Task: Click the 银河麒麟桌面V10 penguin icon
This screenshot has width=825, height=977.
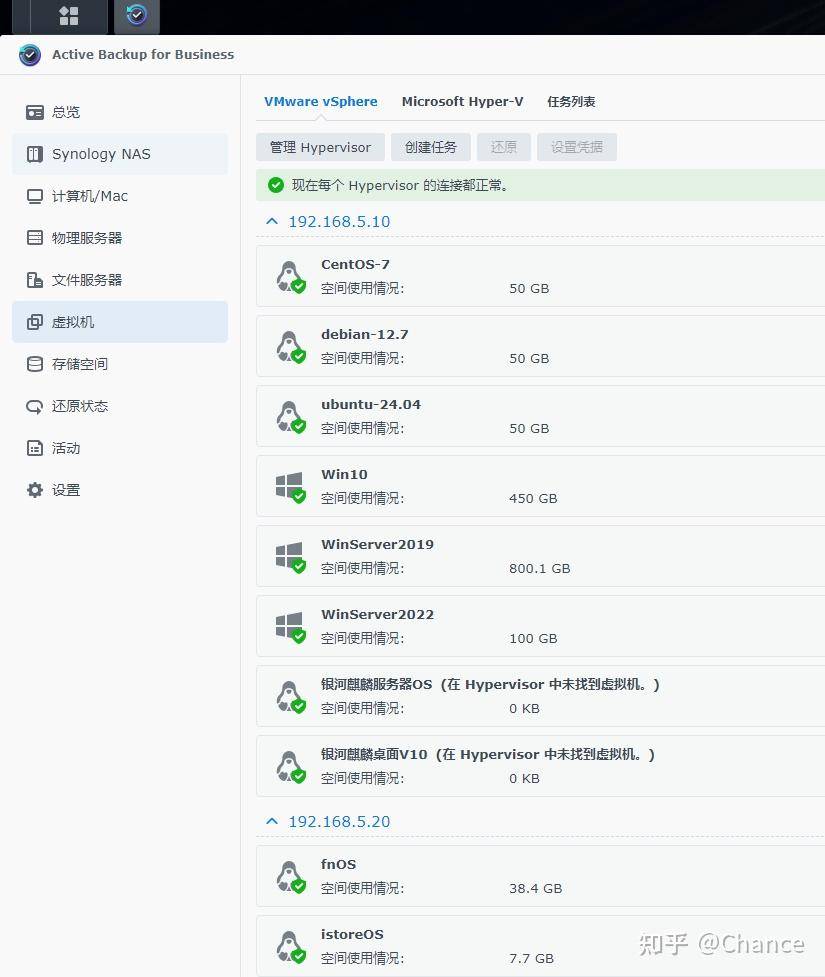Action: tap(290, 766)
